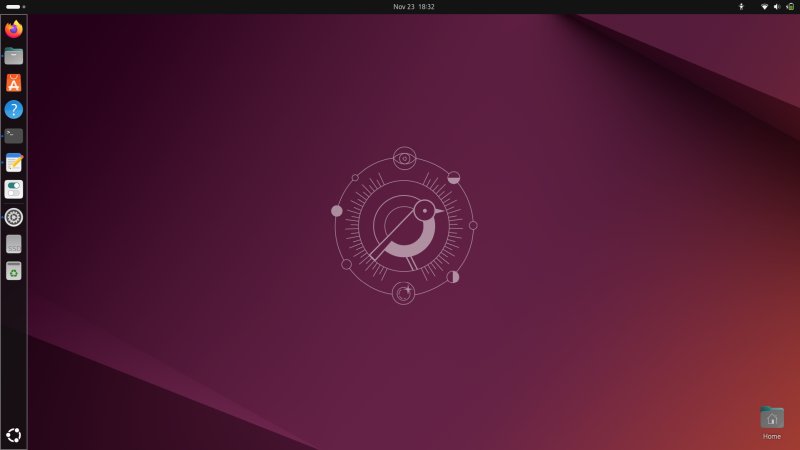The image size is (800, 450).
Task: Open the SSD drive icon in the dock
Action: tap(14, 244)
